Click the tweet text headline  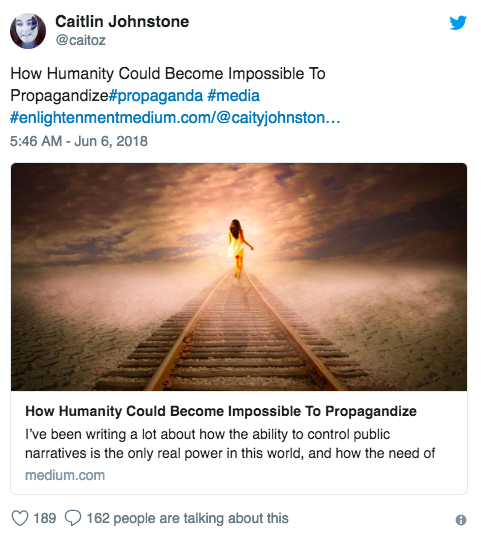168,84
